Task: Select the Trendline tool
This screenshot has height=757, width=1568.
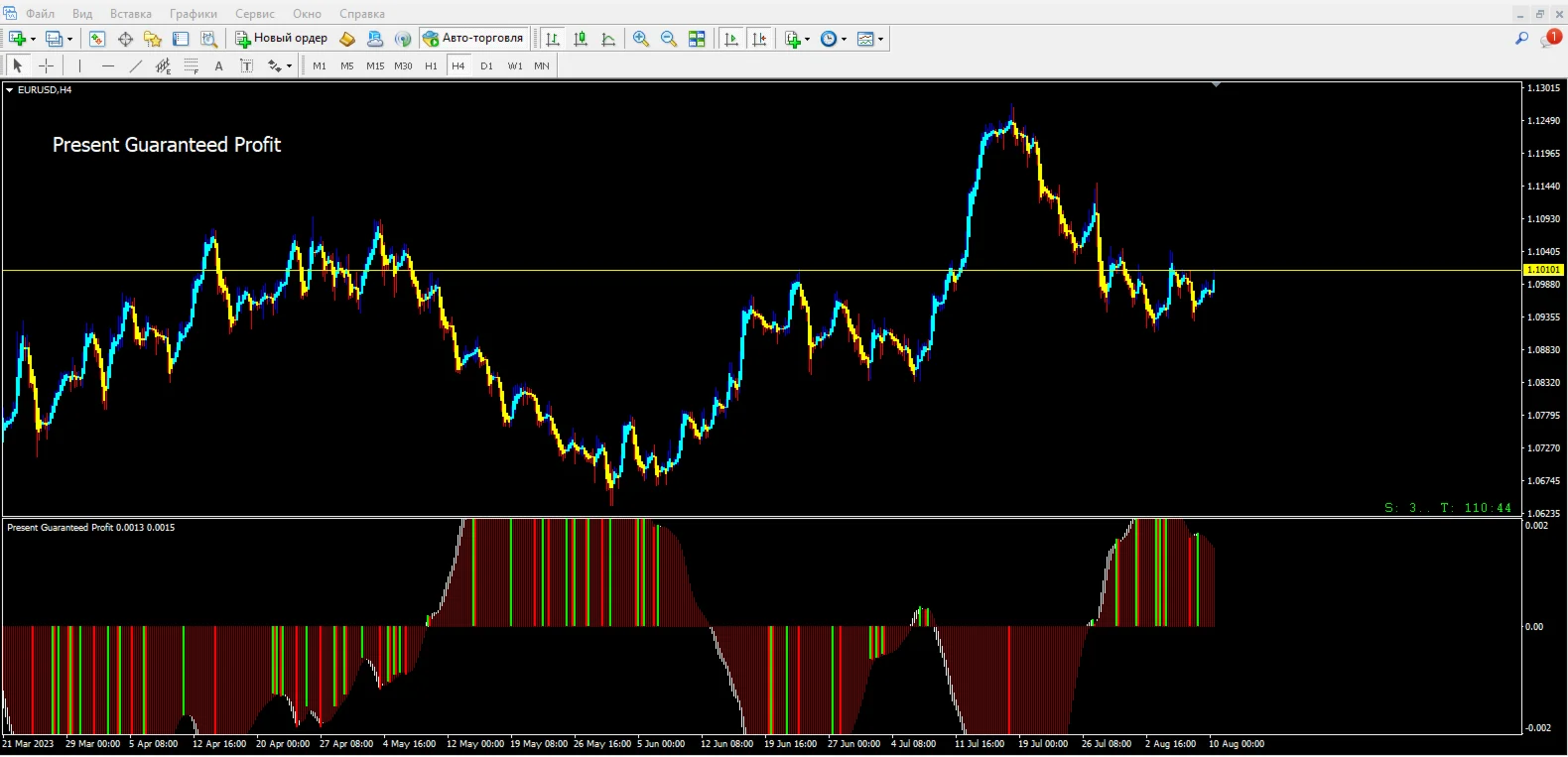Action: (x=136, y=65)
